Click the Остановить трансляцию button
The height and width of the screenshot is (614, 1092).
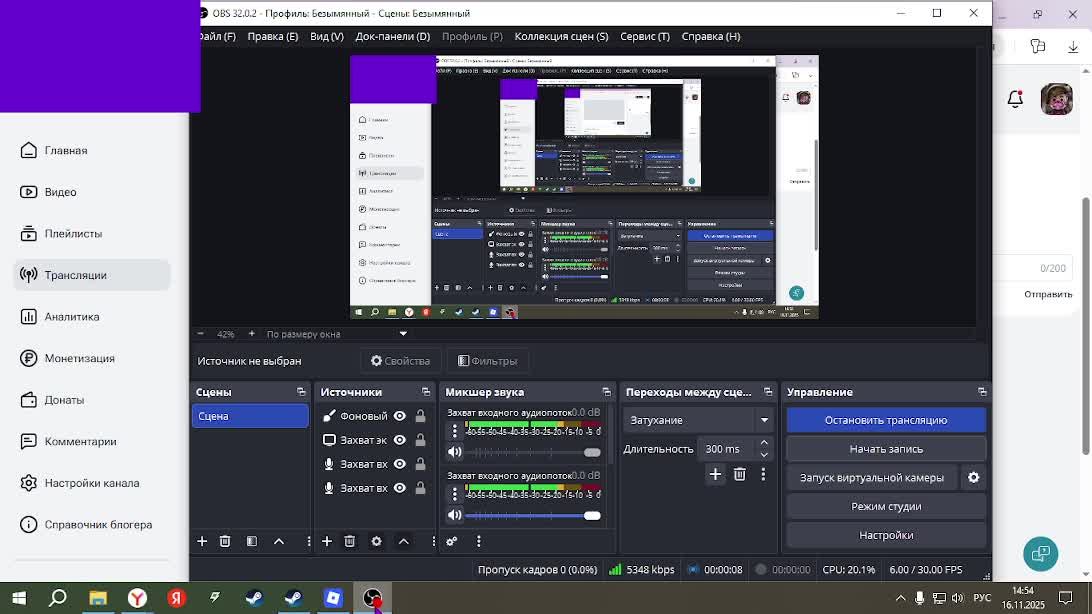tap(885, 420)
